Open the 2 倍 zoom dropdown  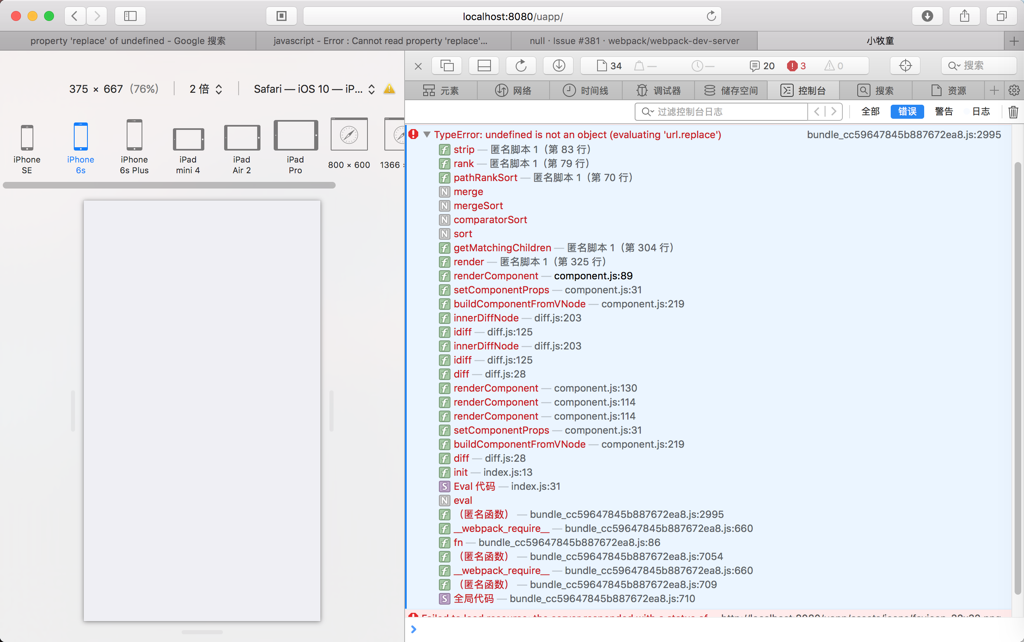click(205, 88)
